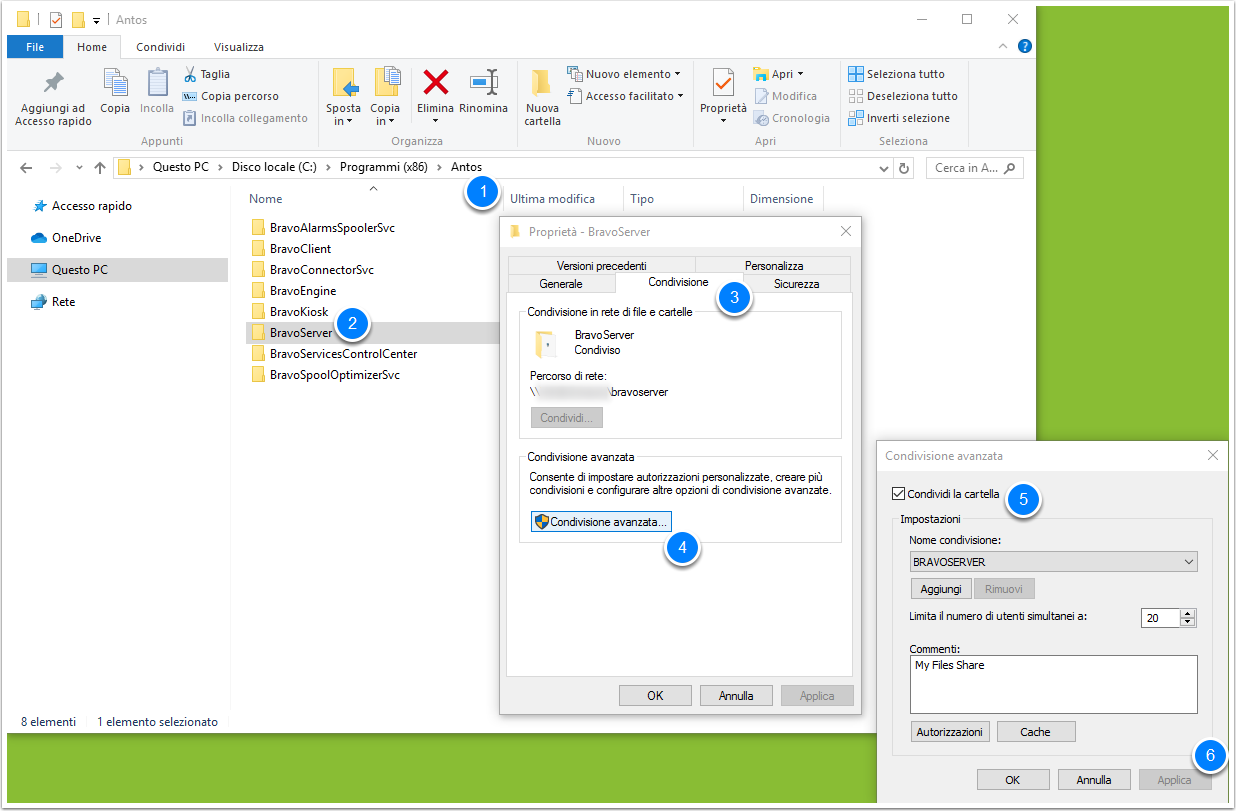Click Disco locale (C:) in address path

point(274,167)
